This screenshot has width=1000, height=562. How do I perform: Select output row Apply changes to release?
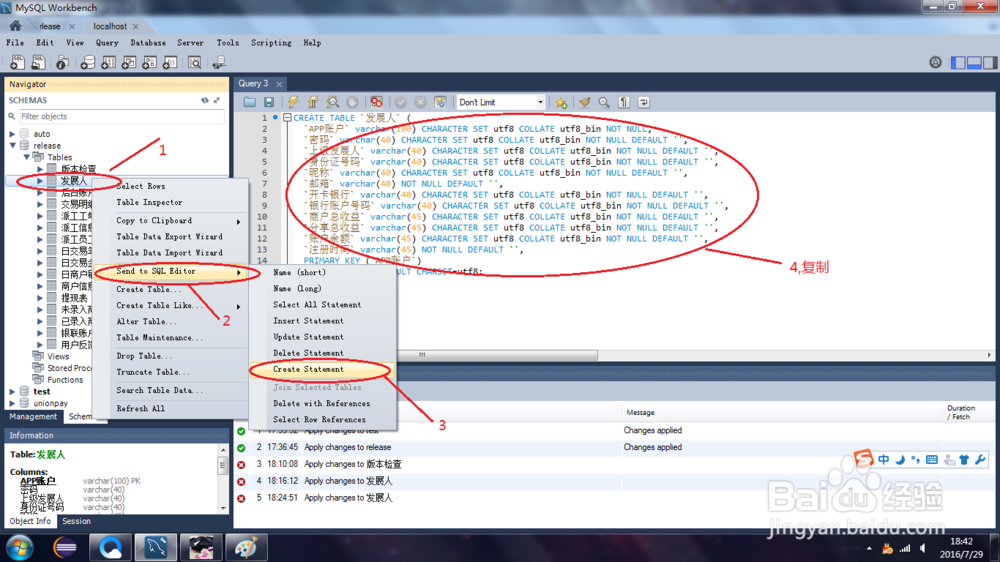tap(614, 447)
